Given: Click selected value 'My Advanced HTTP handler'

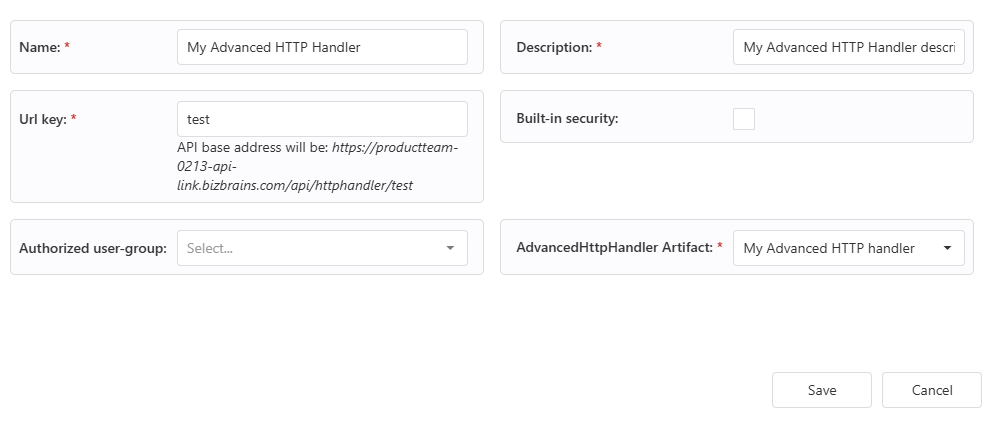Looking at the screenshot, I should (x=829, y=248).
